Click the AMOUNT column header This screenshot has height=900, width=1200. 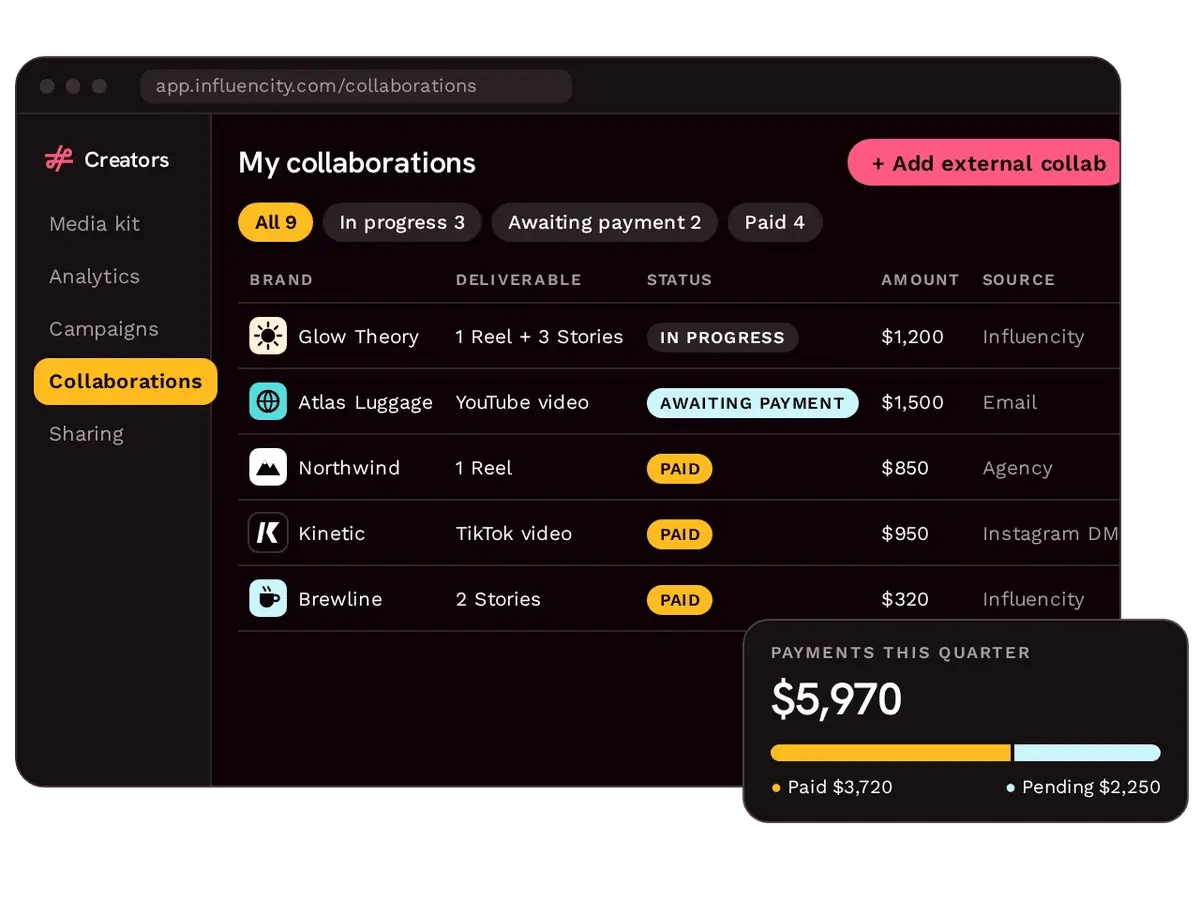tap(920, 280)
